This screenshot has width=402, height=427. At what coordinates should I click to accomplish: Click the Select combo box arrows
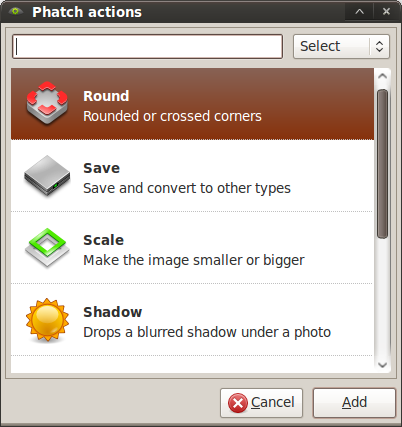(379, 46)
